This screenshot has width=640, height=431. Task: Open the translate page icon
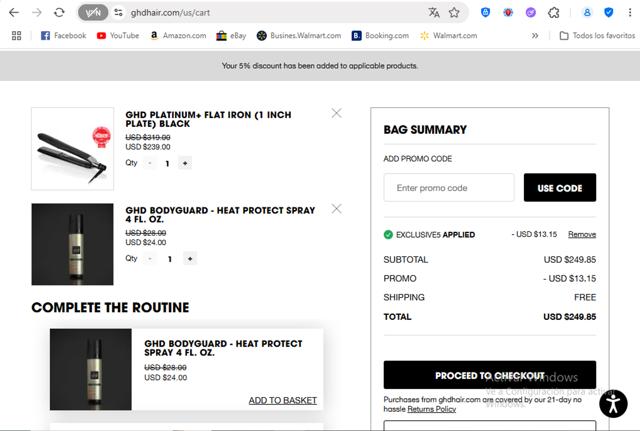coord(433,13)
